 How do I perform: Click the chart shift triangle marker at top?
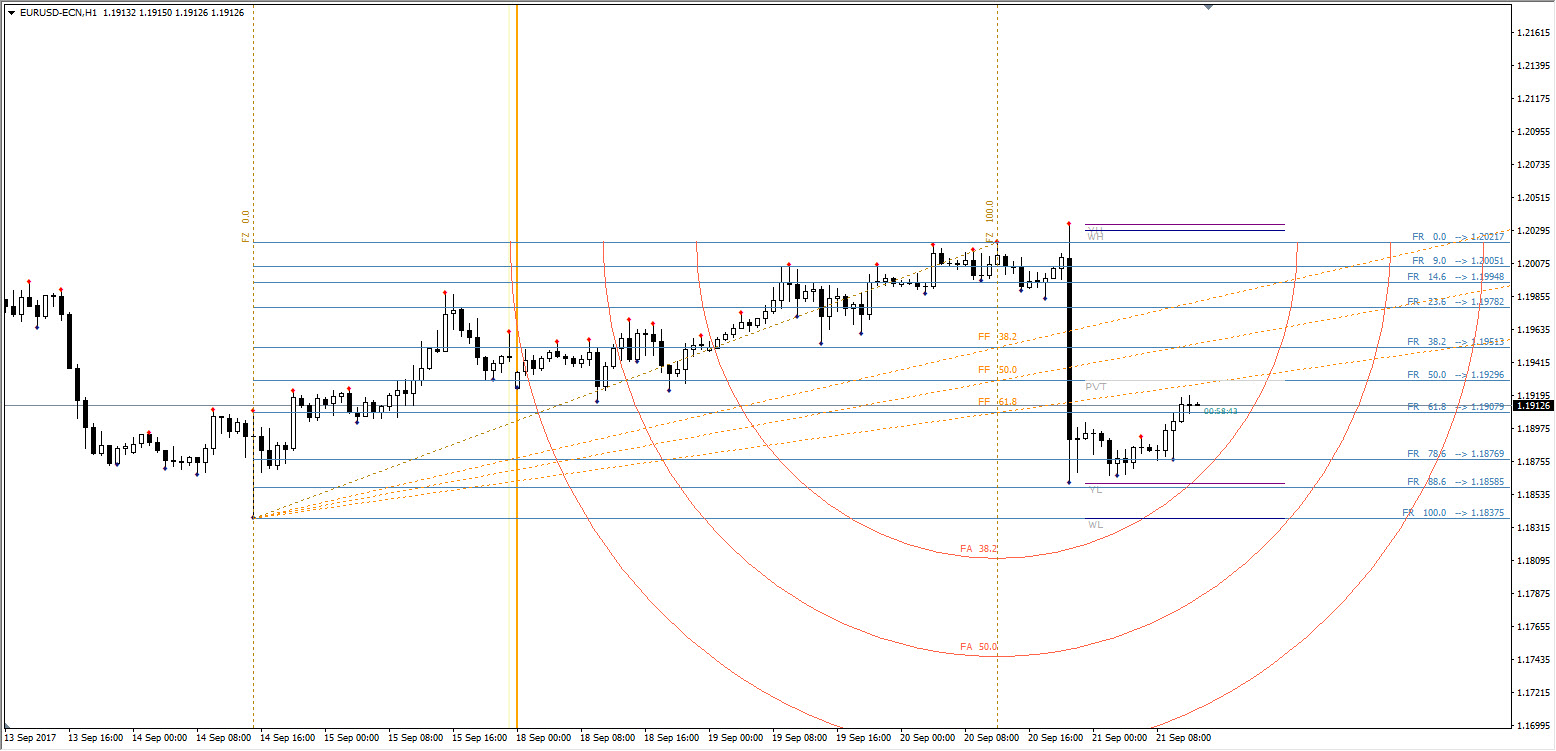(x=1208, y=7)
